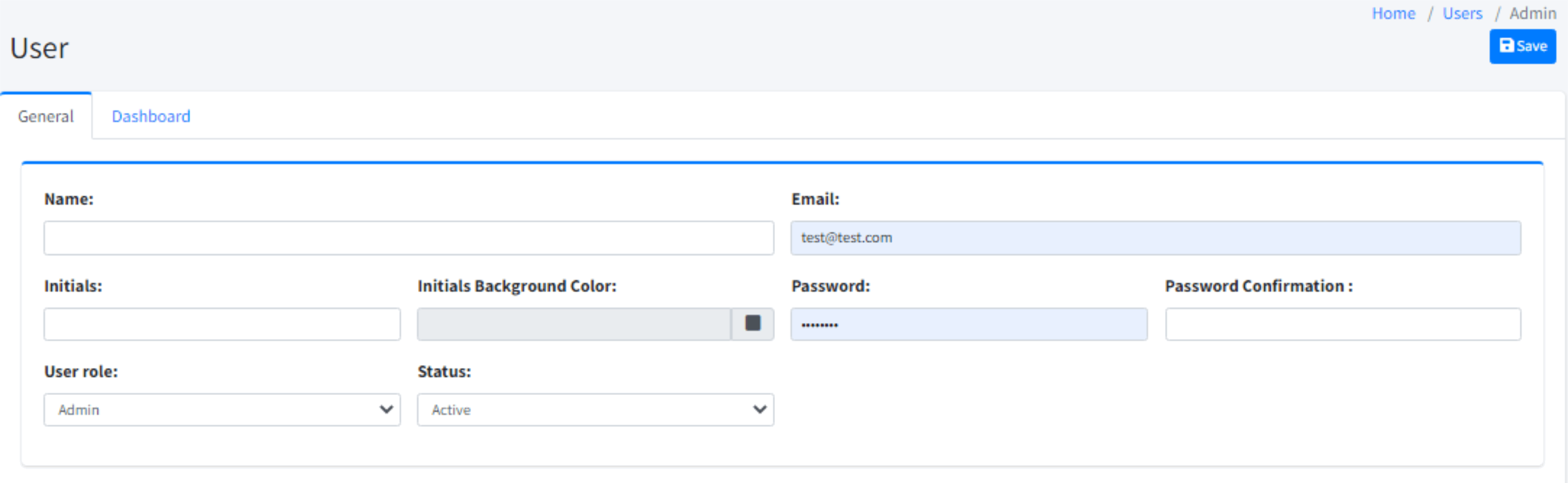The height and width of the screenshot is (483, 1568).
Task: Focus the Password Confirmation input
Action: [x=1342, y=324]
